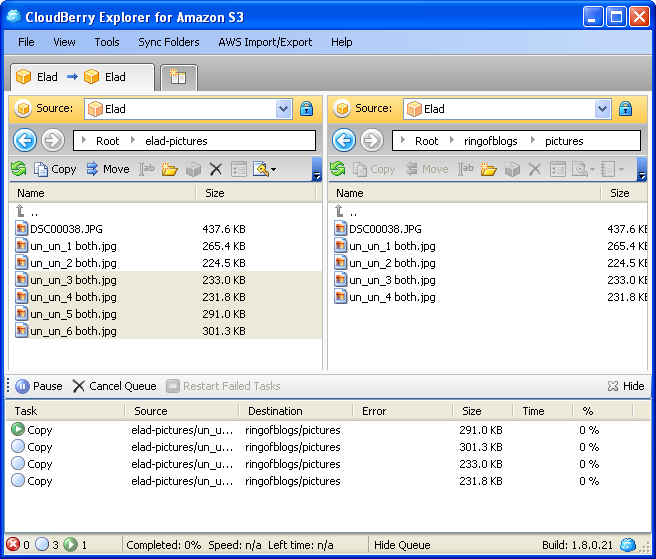
Task: Move selected files from left pane
Action: (108, 169)
